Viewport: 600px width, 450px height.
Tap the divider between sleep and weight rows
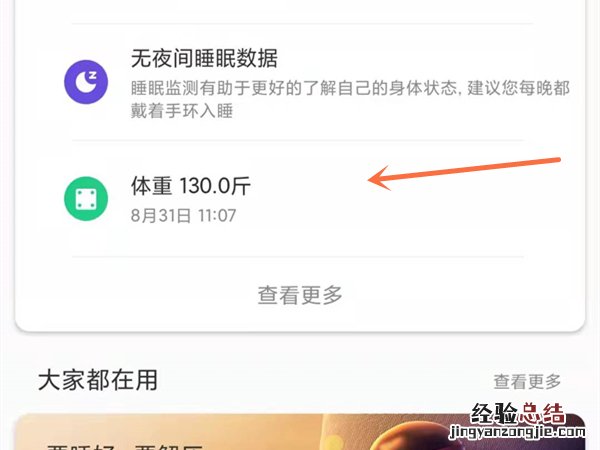tap(298, 140)
